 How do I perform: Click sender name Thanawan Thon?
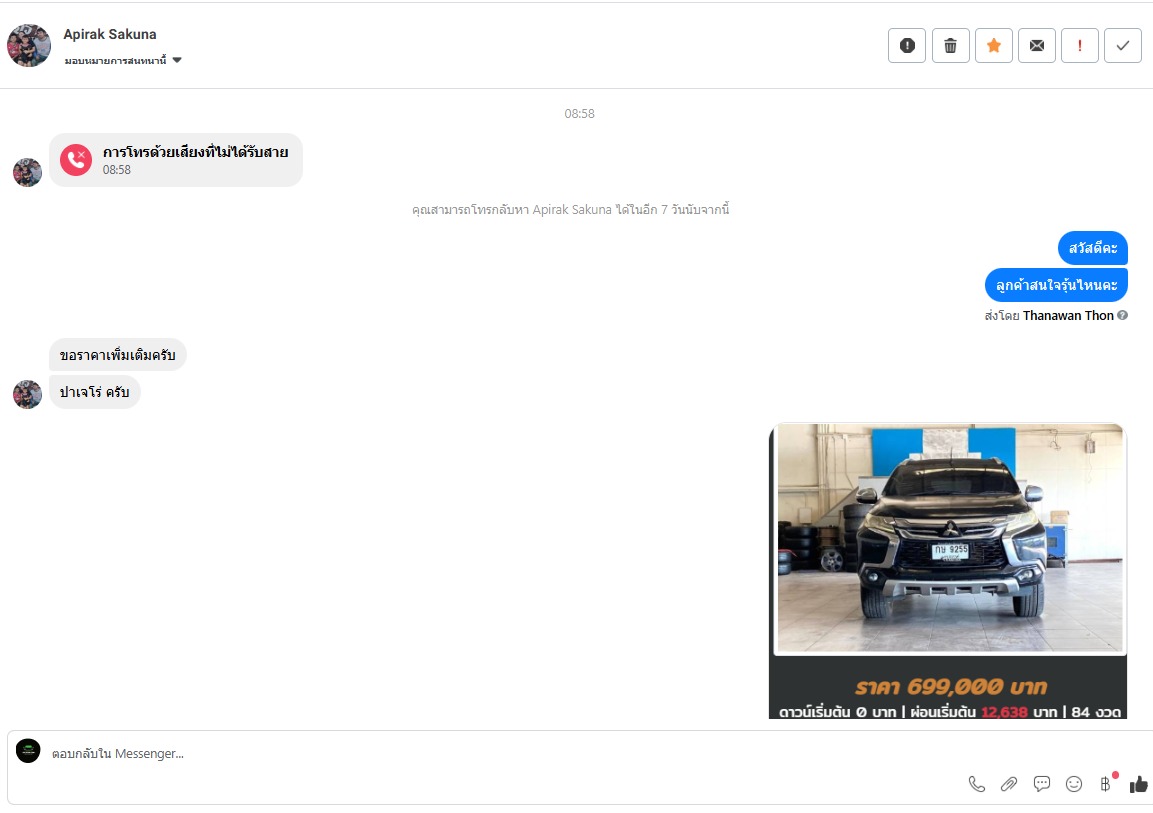coord(1067,316)
